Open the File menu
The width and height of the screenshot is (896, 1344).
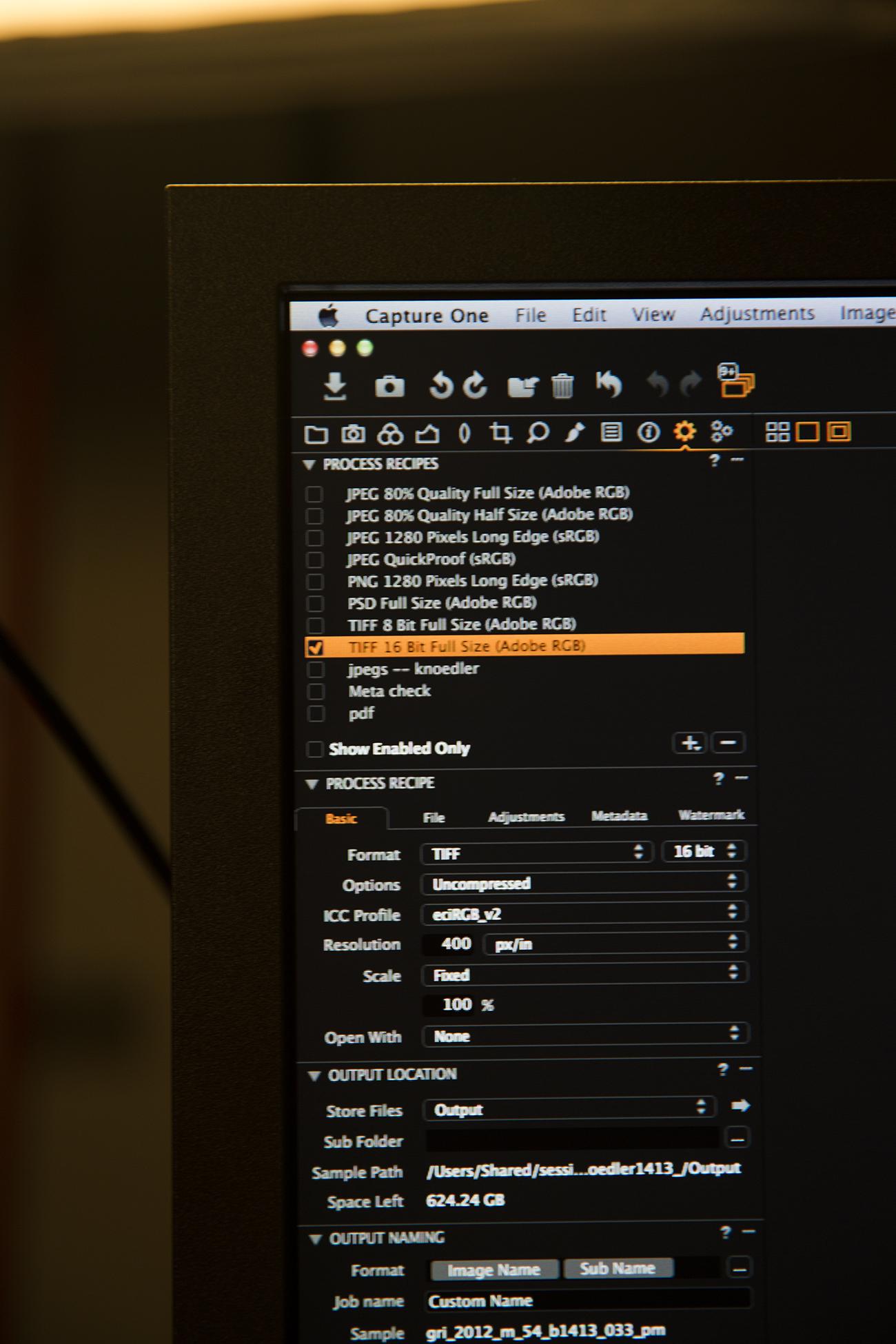(531, 315)
